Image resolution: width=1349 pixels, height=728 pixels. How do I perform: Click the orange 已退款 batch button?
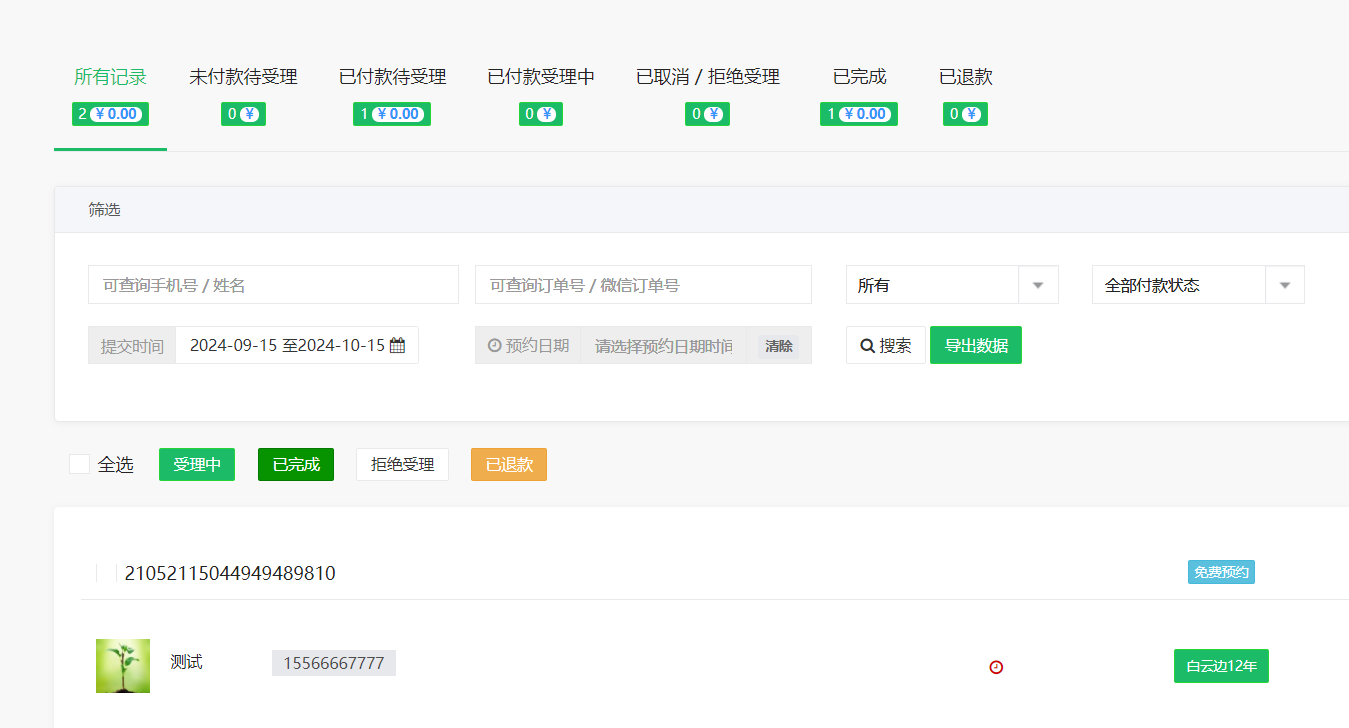coord(509,464)
